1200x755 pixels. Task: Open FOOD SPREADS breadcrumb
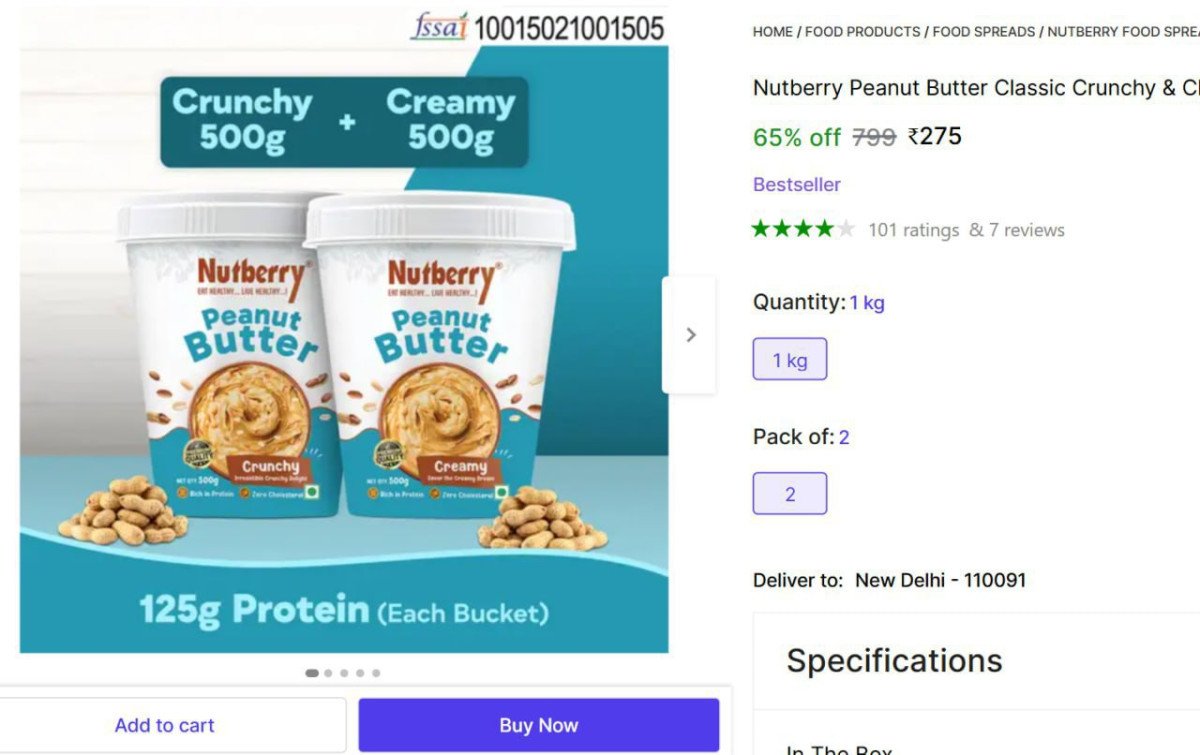983,31
